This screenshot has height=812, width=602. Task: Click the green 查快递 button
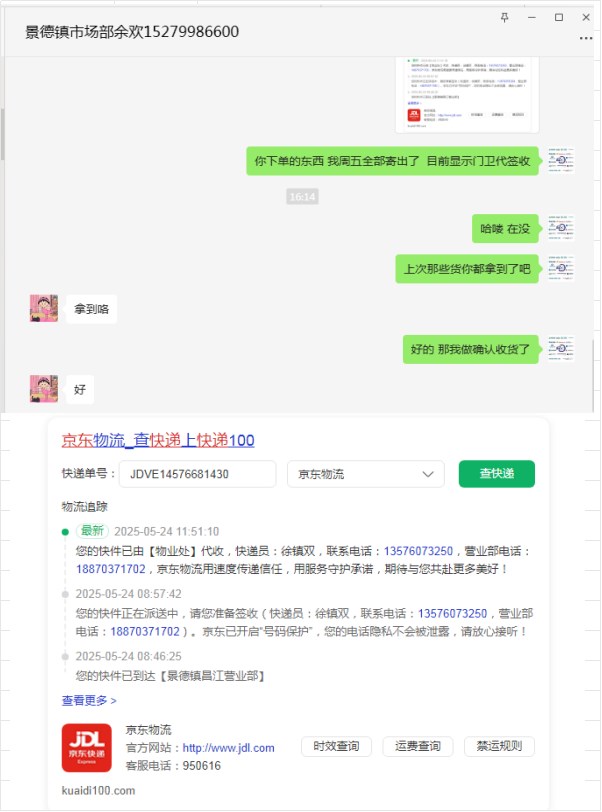pyautogui.click(x=496, y=473)
